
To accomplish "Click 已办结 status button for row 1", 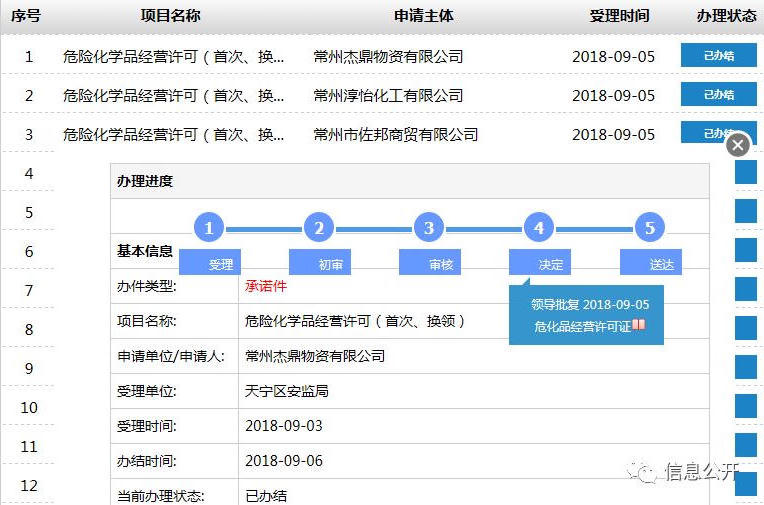I will pos(719,55).
